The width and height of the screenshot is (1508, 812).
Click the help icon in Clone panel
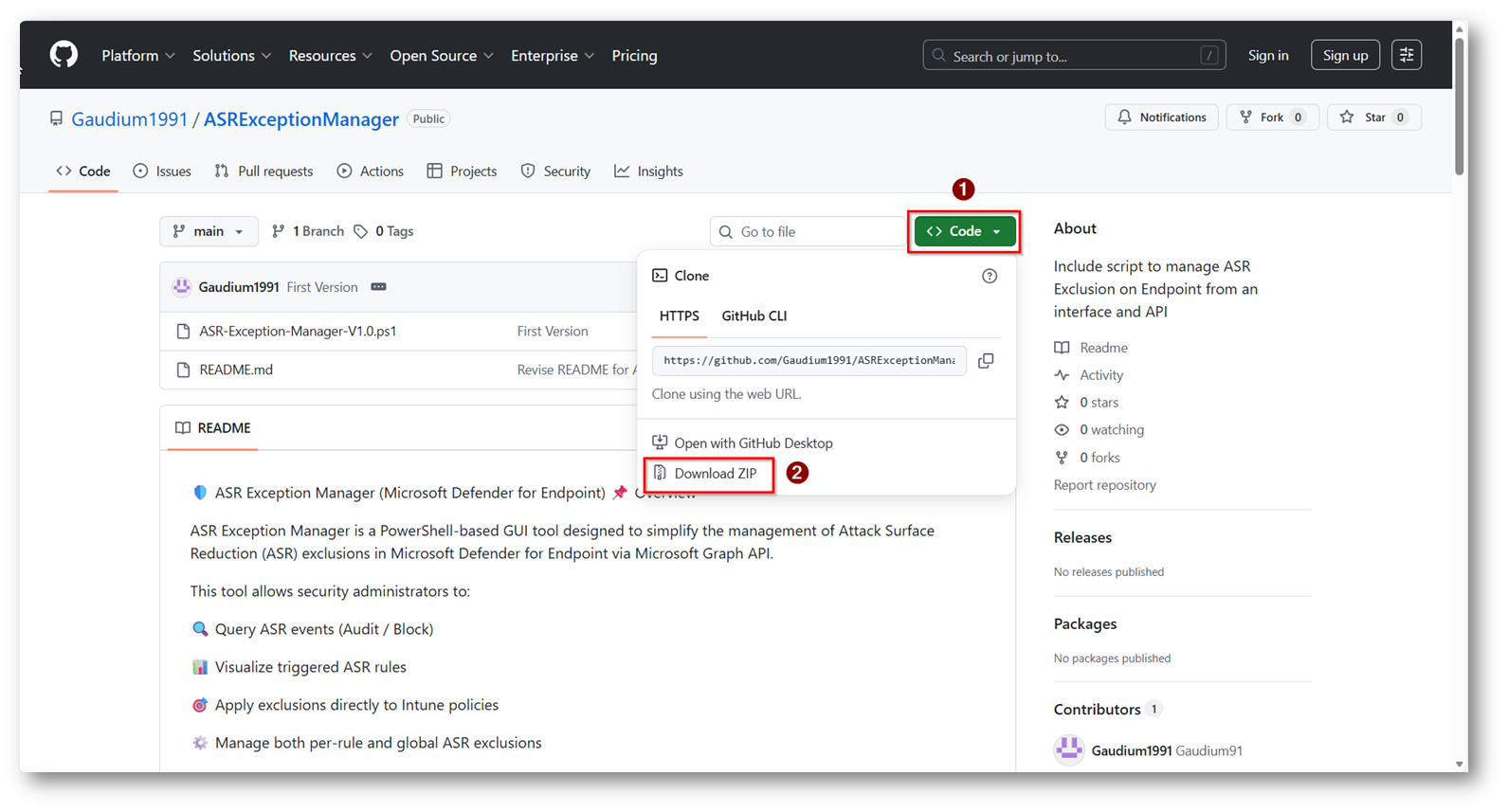click(x=989, y=276)
